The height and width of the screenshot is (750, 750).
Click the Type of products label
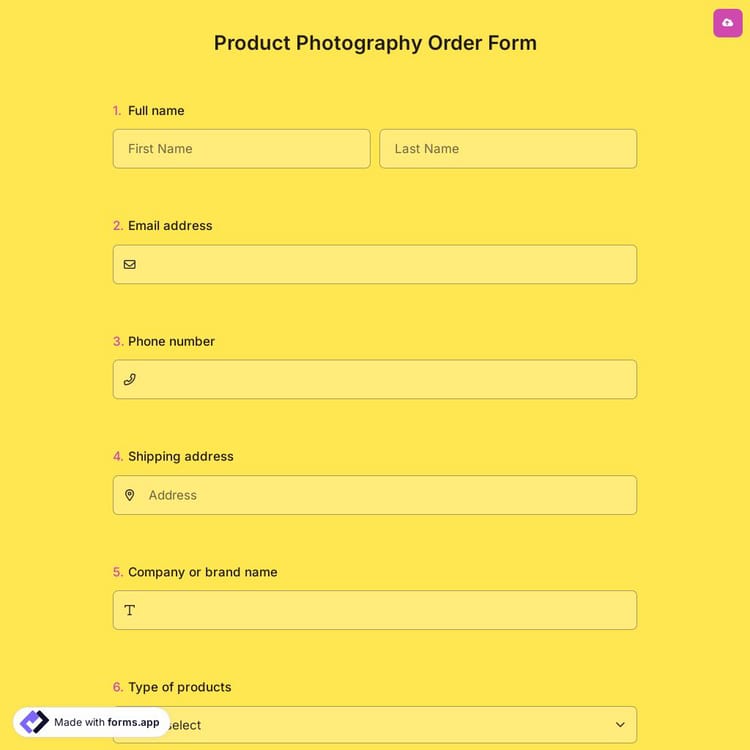click(x=179, y=687)
